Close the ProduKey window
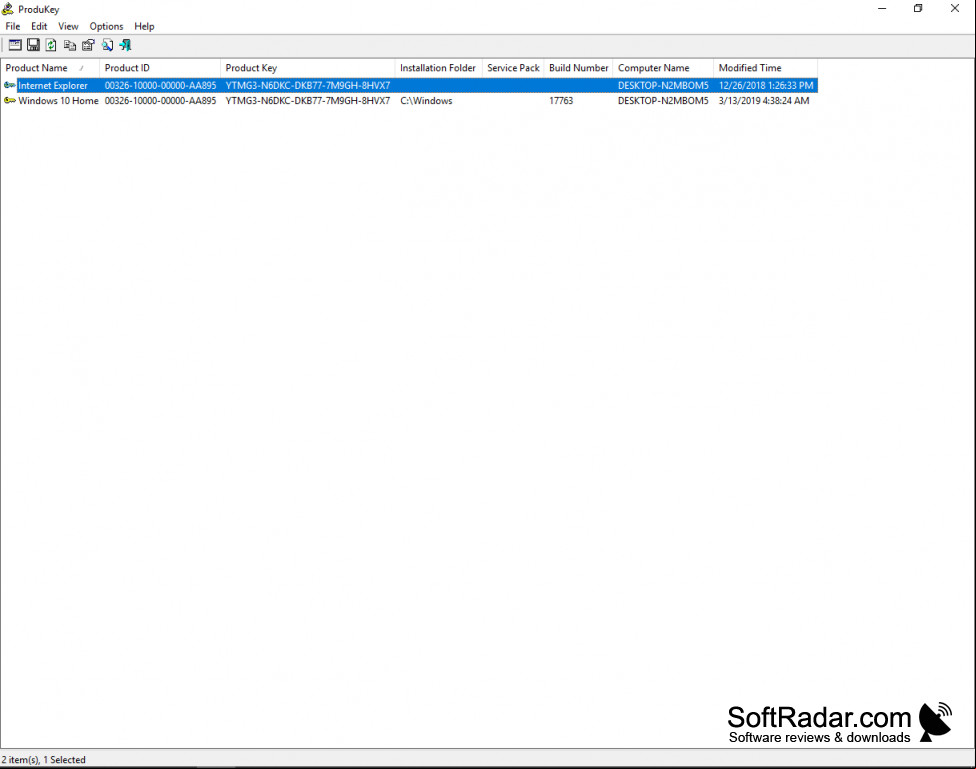This screenshot has height=769, width=976. pyautogui.click(x=955, y=9)
